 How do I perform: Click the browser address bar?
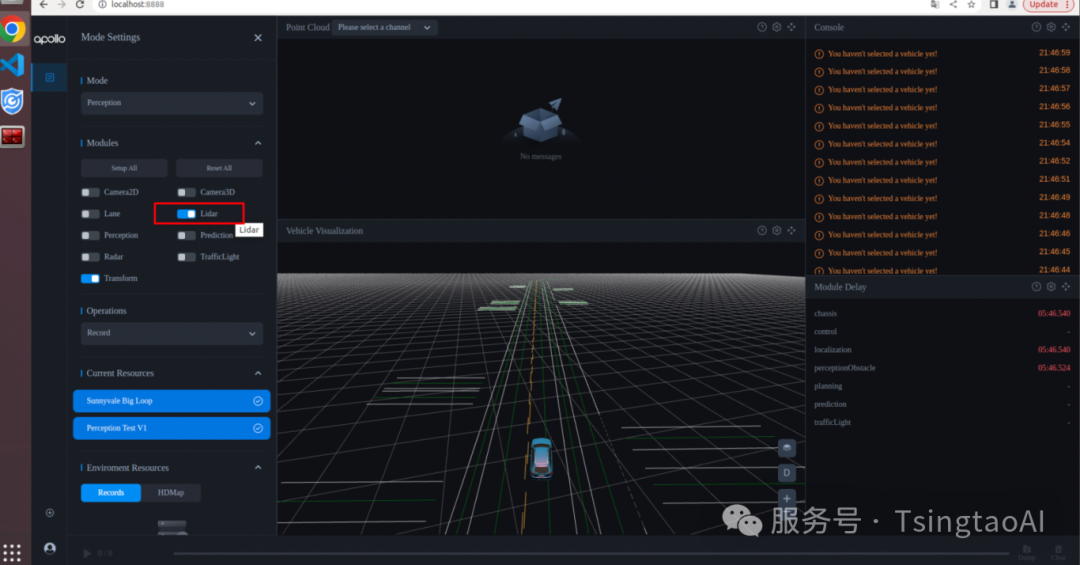pos(510,5)
